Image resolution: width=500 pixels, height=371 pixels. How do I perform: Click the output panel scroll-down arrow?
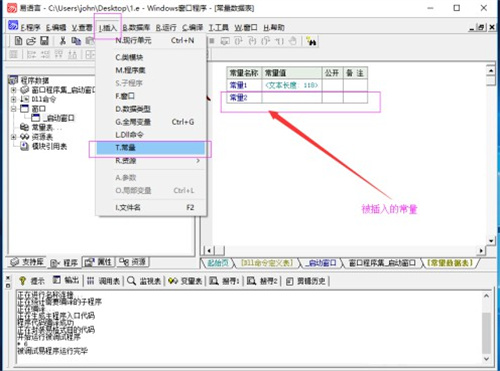(x=486, y=359)
